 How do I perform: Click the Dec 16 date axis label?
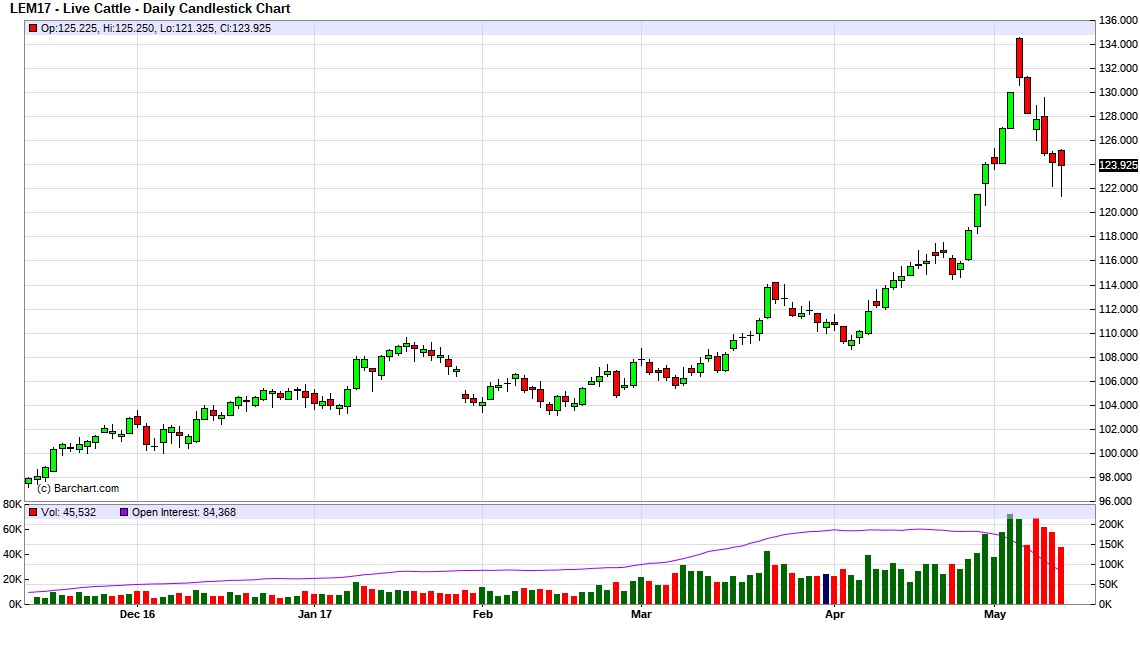(137, 614)
